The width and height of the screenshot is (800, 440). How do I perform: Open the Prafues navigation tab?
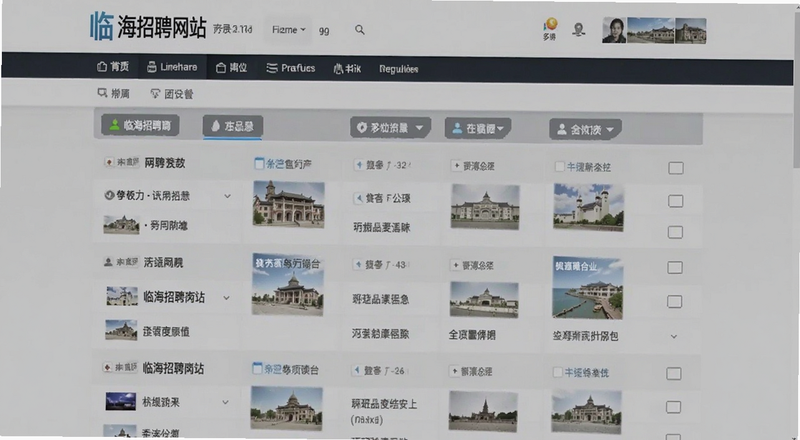pyautogui.click(x=291, y=68)
